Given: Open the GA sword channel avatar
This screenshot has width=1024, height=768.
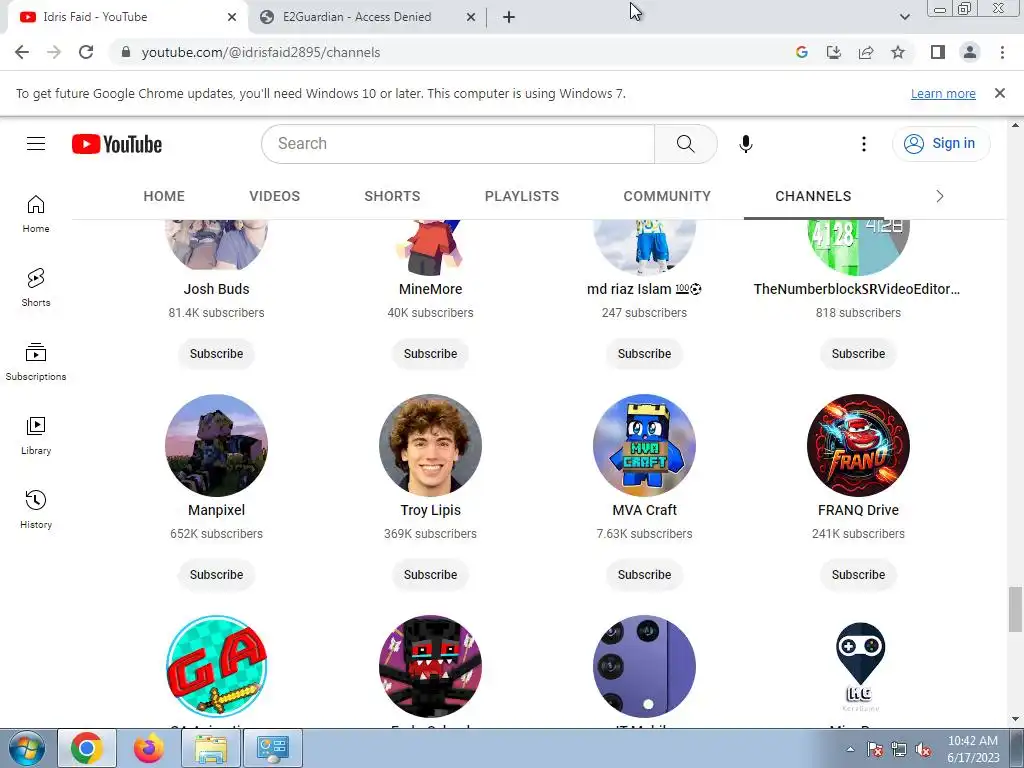Looking at the screenshot, I should click(216, 666).
